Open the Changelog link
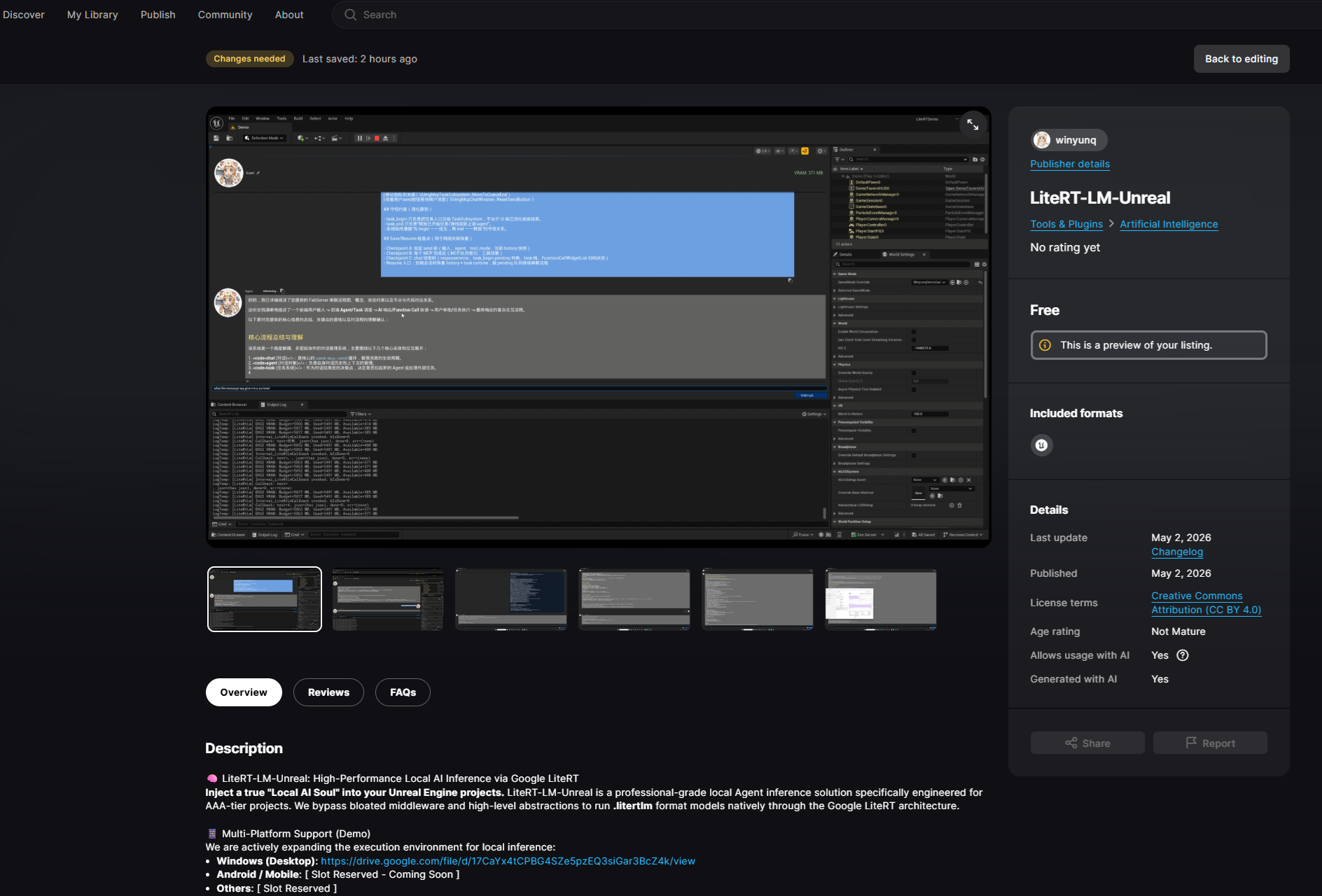Screen dimensions: 1322x896 pos(1177,552)
